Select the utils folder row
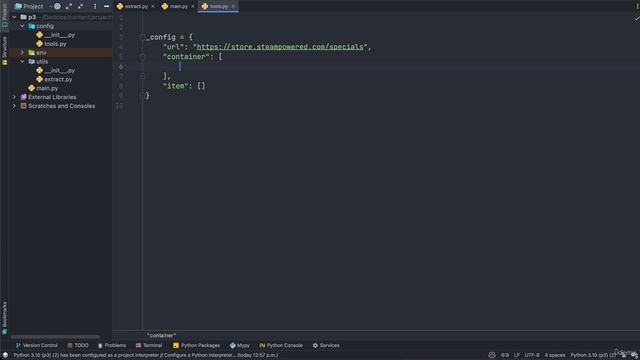This screenshot has width=640, height=360. point(60,62)
